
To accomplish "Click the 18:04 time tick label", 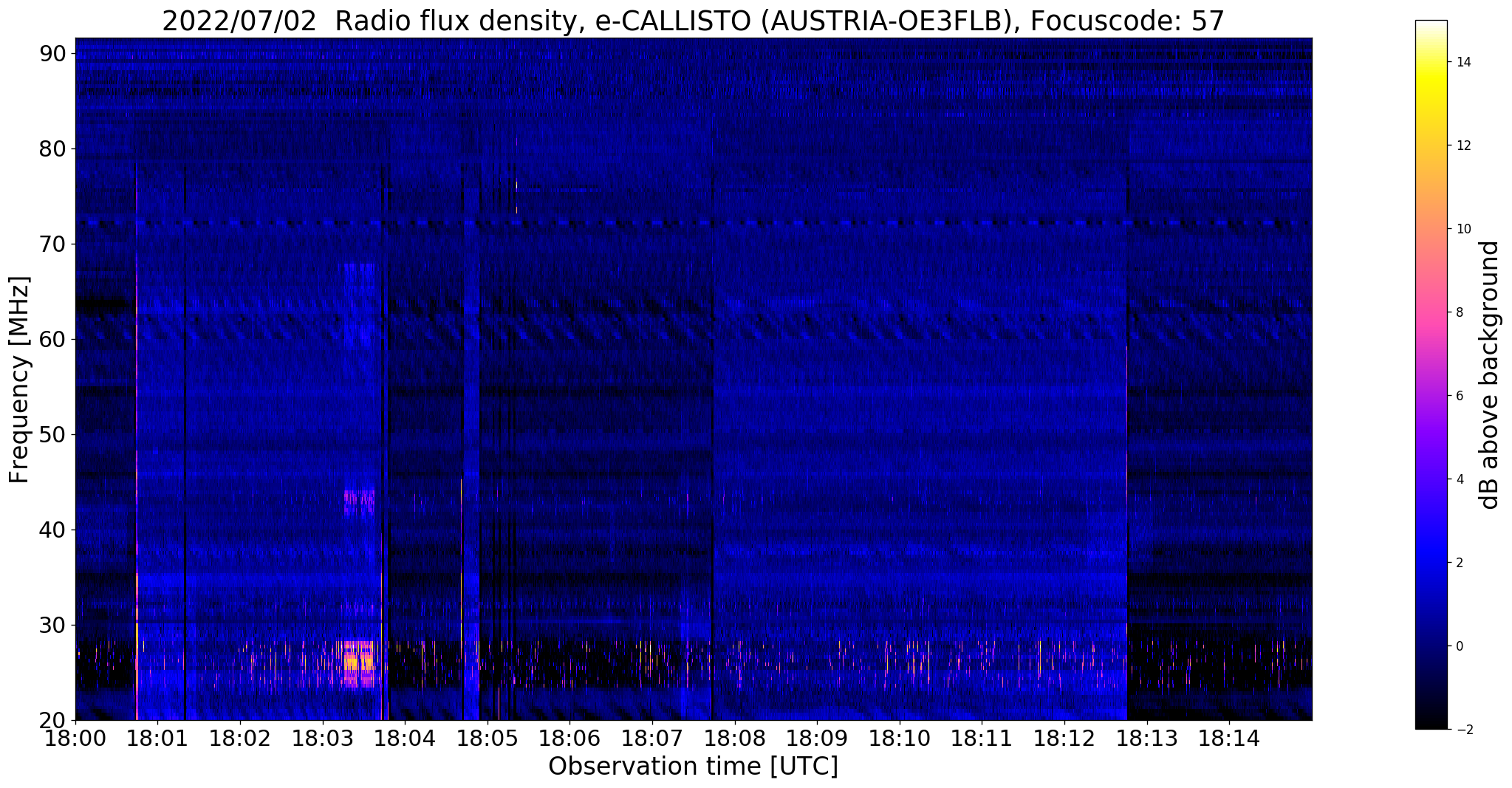I will 405,739.
